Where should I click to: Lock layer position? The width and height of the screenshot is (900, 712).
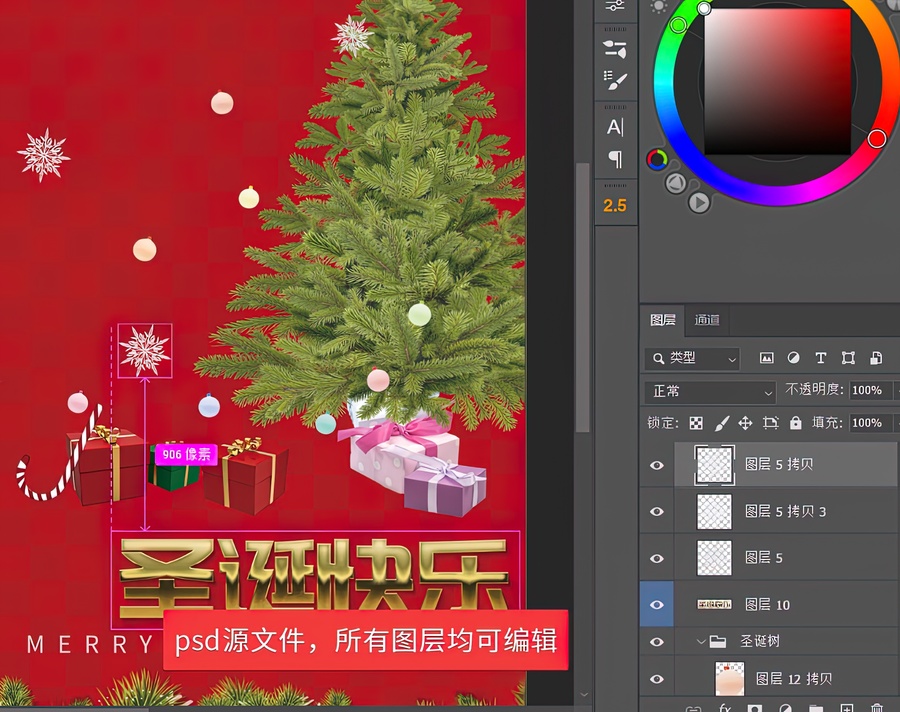click(745, 424)
